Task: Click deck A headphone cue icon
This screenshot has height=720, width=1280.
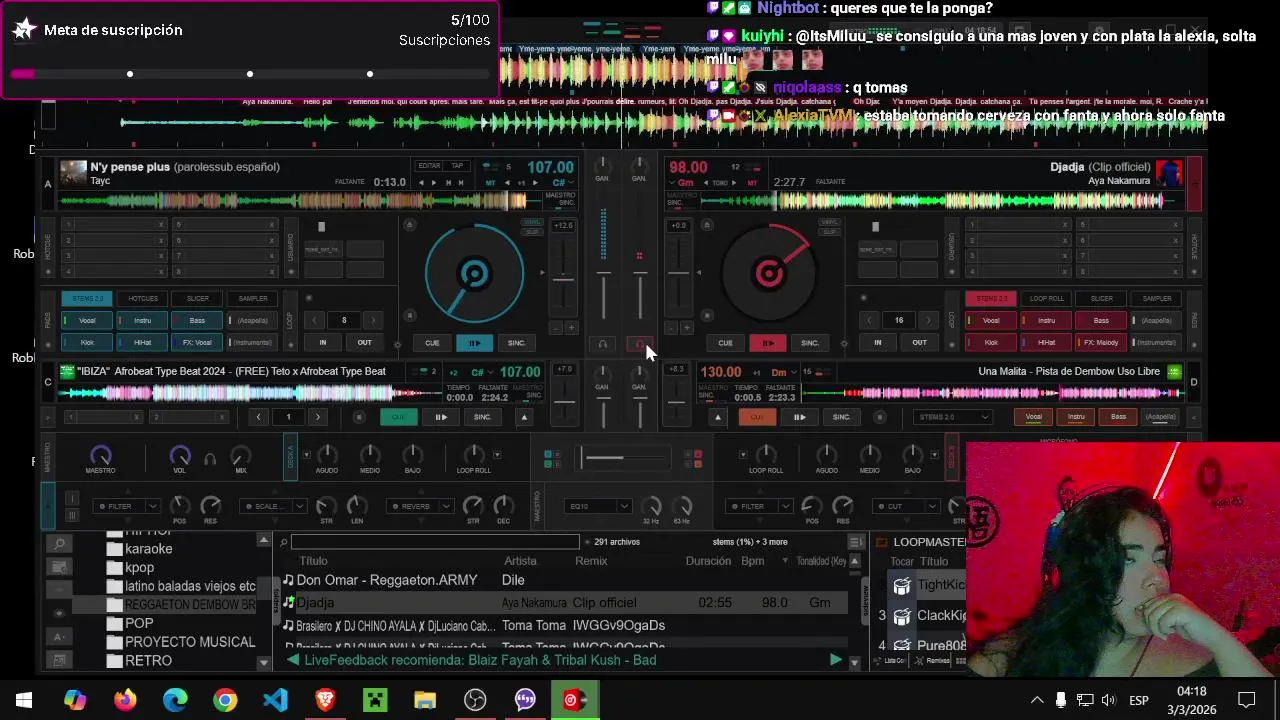Action: [x=603, y=344]
